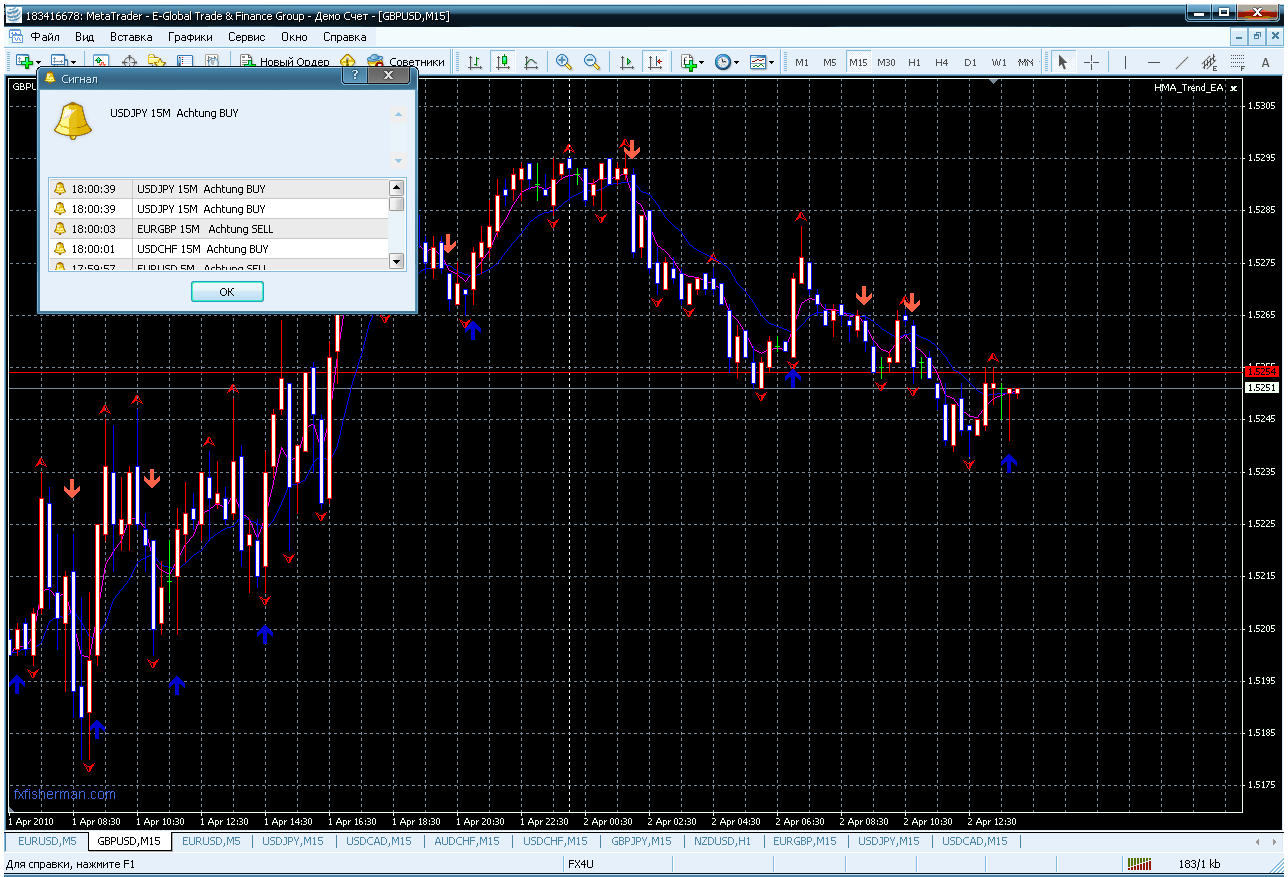Switch to GBPJPY,M15 chart tab
The width and height of the screenshot is (1288, 877).
coord(641,841)
